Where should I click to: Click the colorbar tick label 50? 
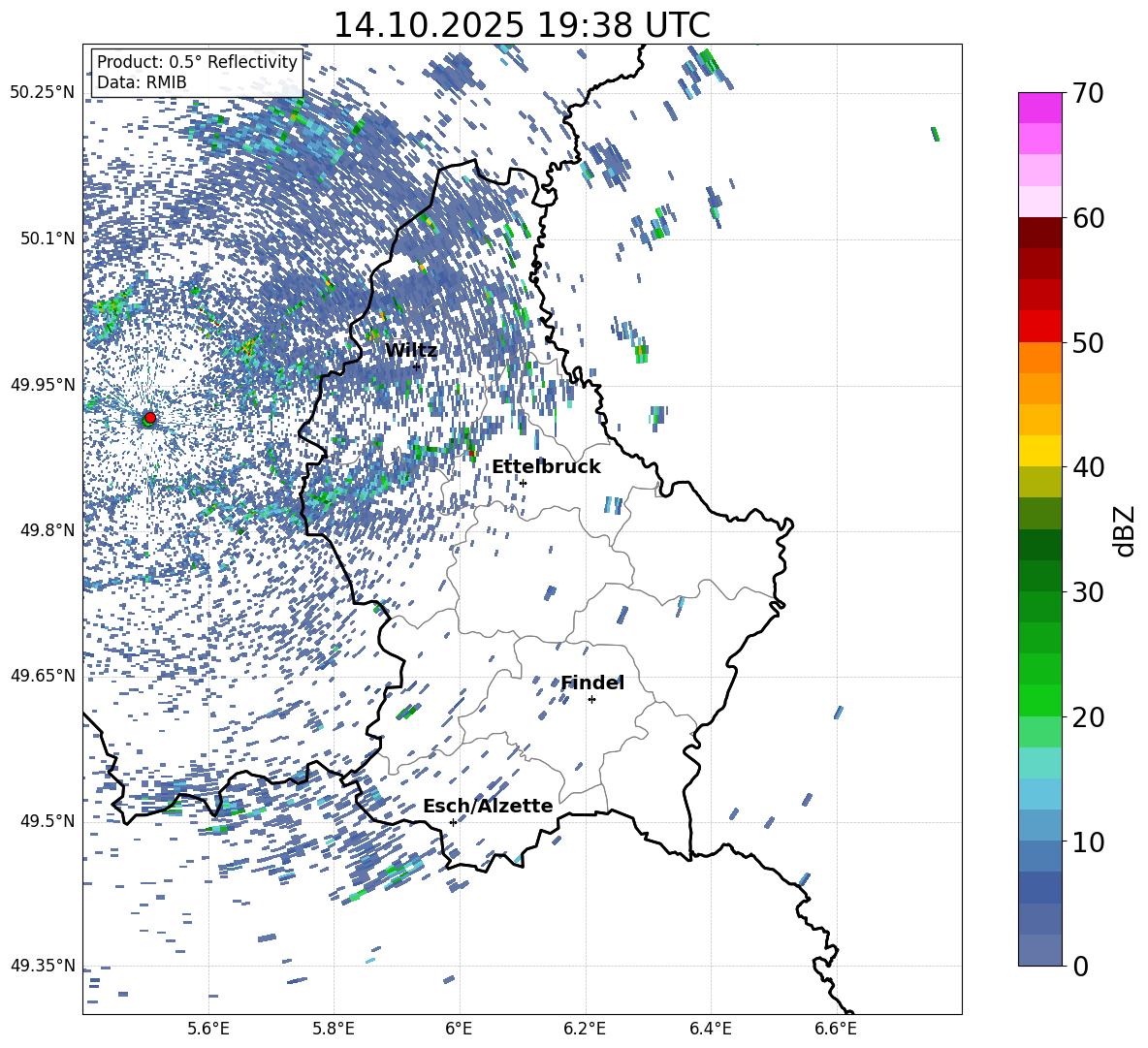point(1087,342)
